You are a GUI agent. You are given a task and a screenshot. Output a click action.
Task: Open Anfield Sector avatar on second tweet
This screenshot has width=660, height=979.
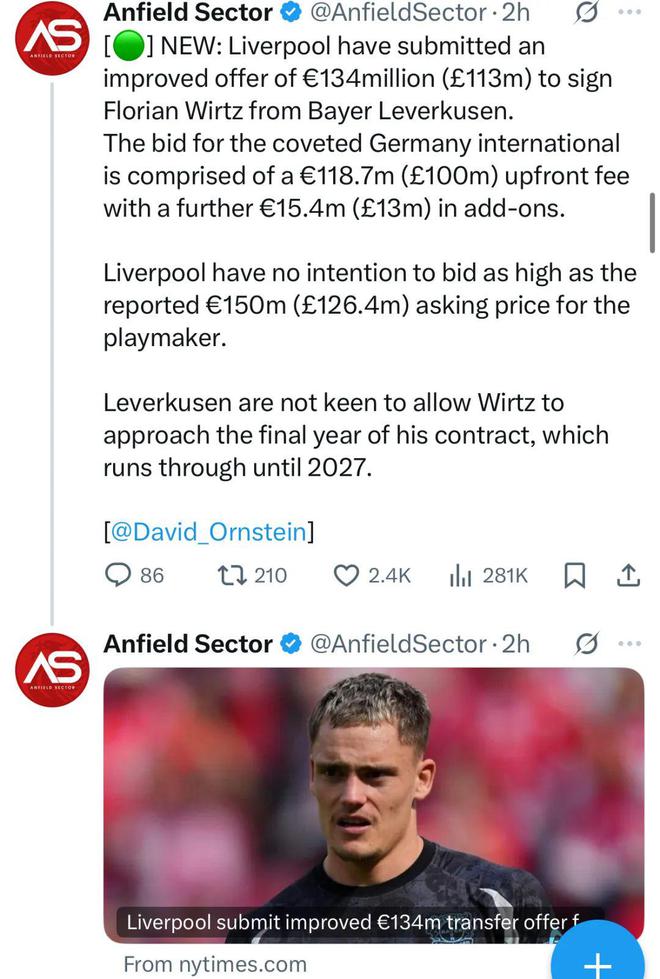coord(53,671)
